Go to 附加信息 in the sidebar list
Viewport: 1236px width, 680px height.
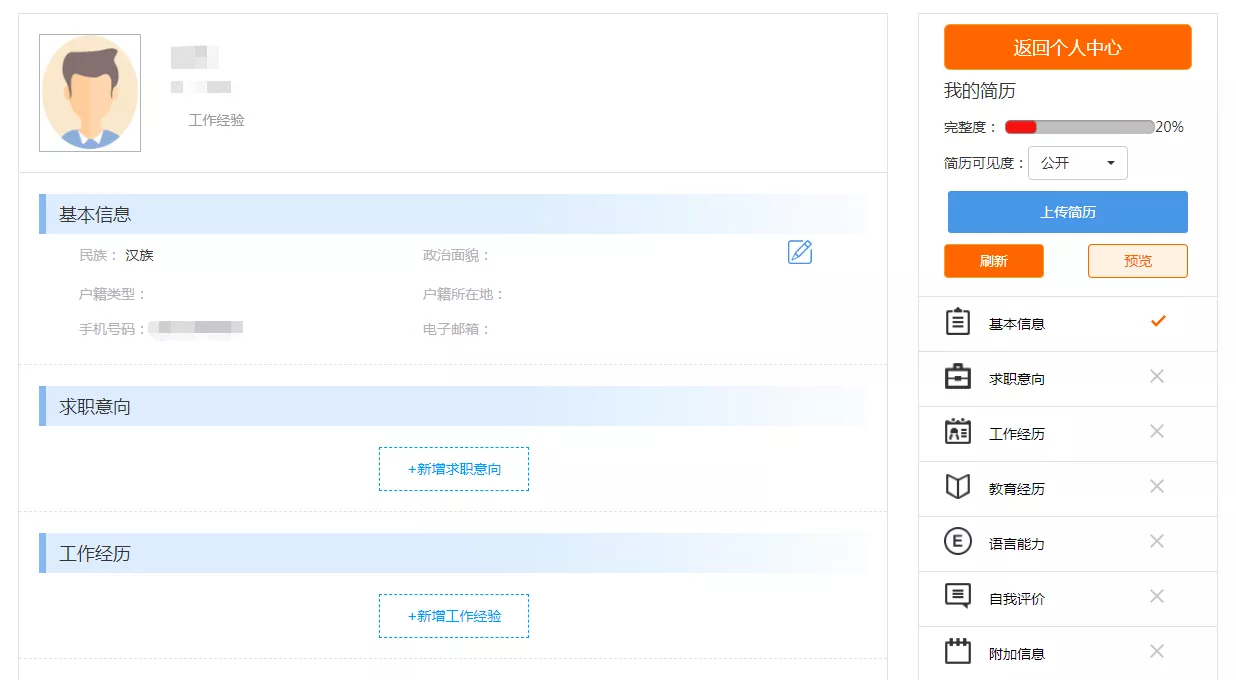tap(1068, 654)
